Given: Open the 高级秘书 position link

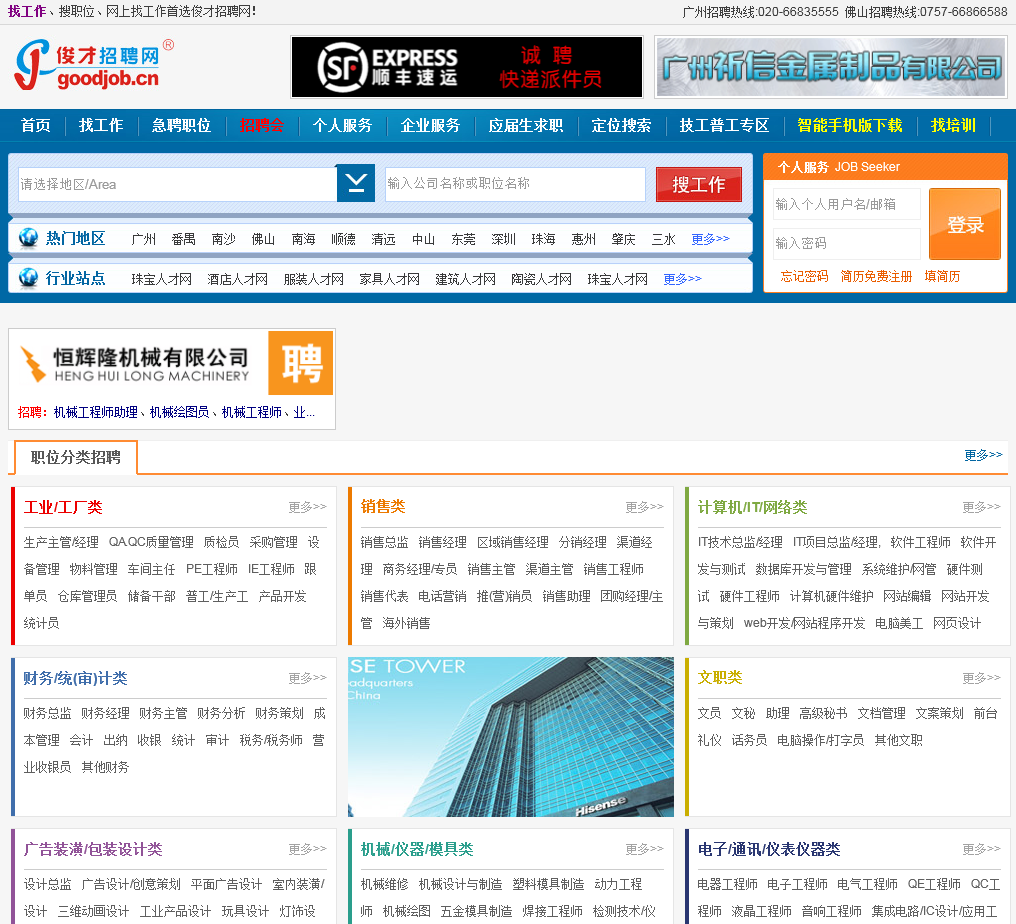Looking at the screenshot, I should pyautogui.click(x=823, y=713).
